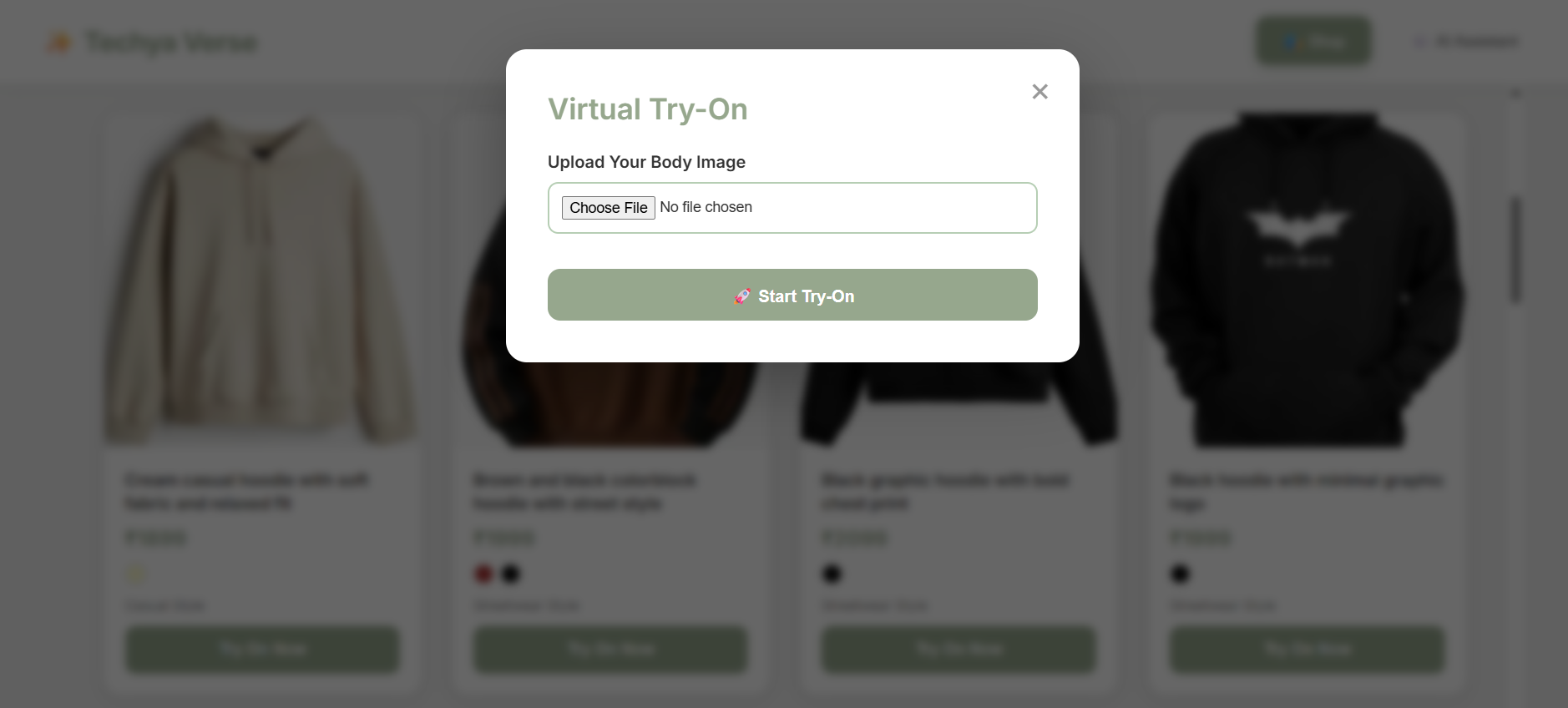The image size is (1568, 708).
Task: Select the red color swatch on brown hoodie
Action: click(x=483, y=574)
